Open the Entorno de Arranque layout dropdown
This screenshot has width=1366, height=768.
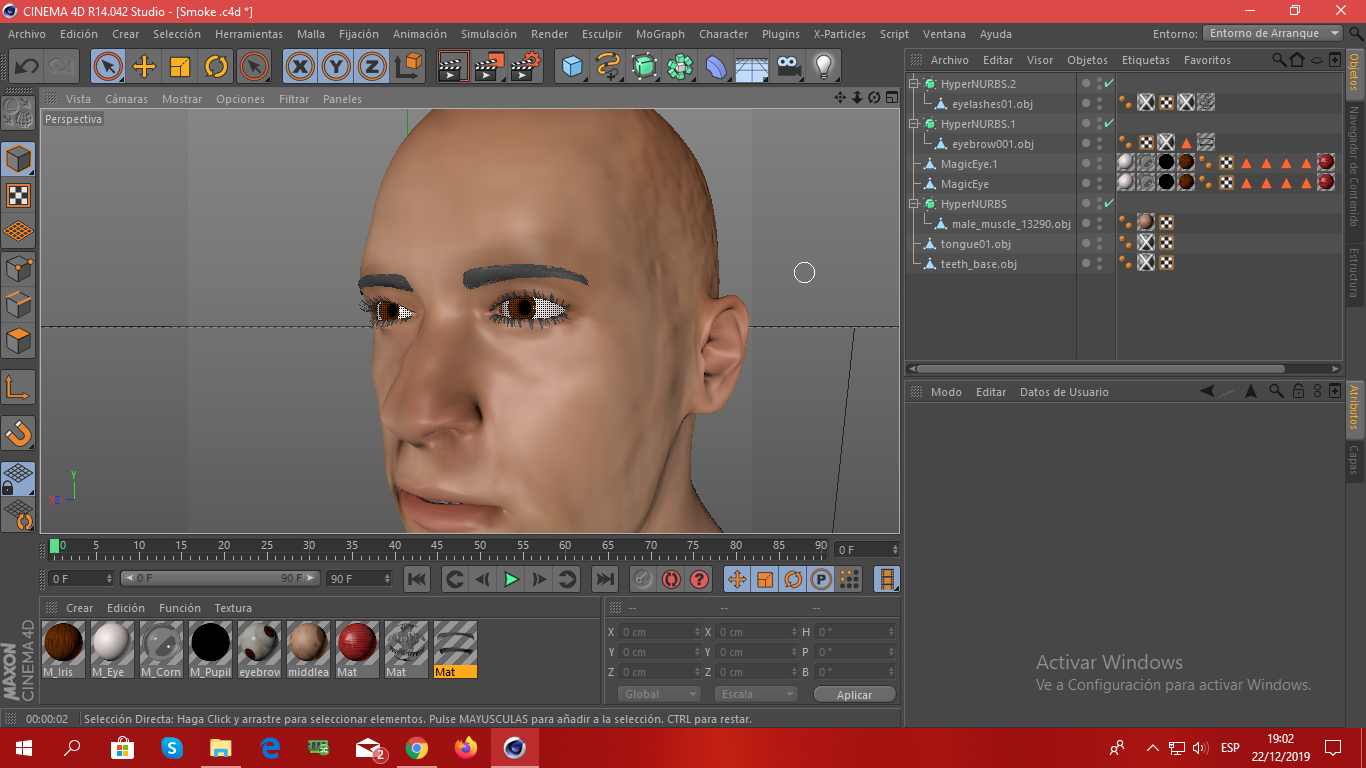1273,33
